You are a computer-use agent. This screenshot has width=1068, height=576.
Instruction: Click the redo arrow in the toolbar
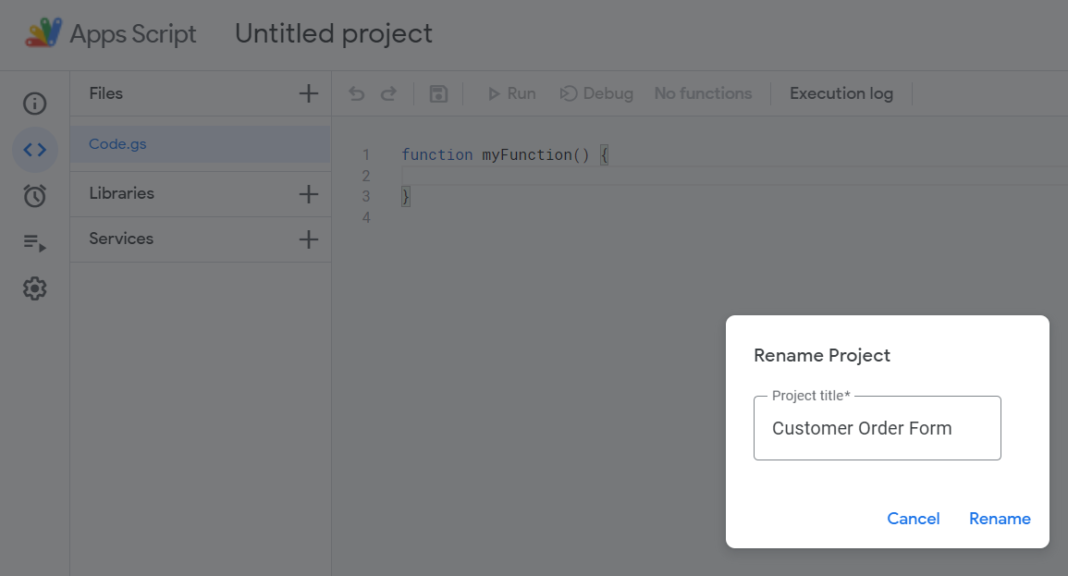click(388, 94)
